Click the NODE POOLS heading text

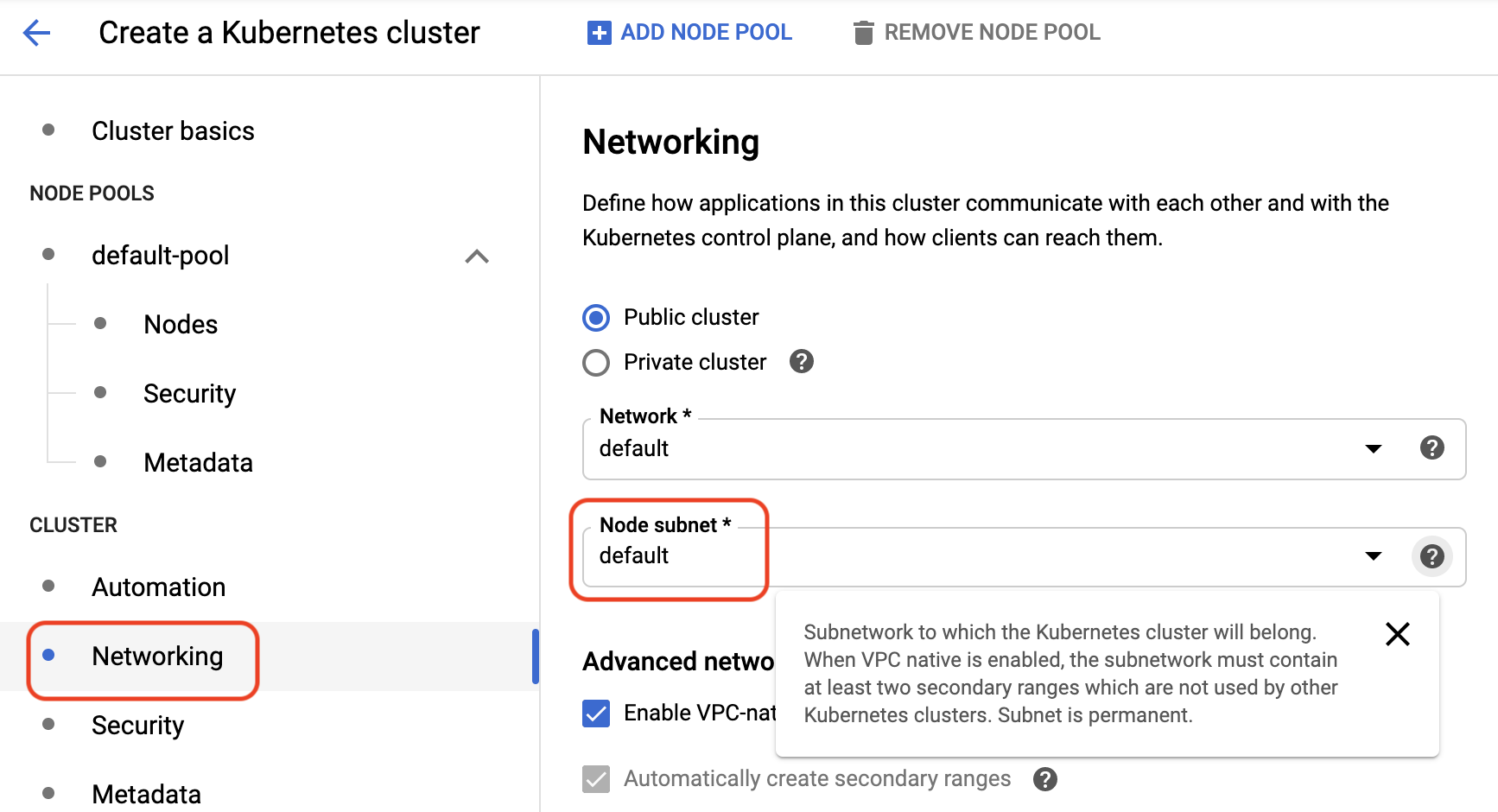[92, 193]
